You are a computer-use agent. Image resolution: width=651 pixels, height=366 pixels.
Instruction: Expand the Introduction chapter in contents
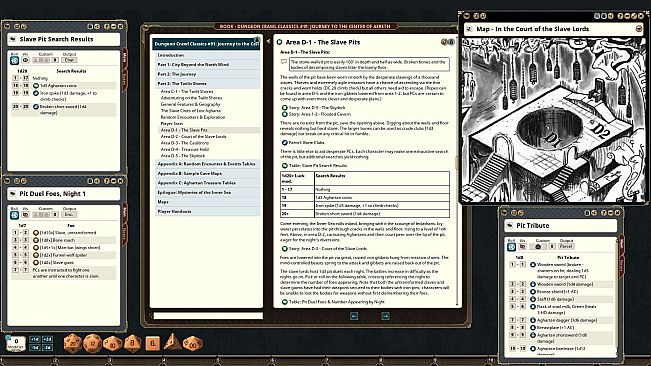pyautogui.click(x=208, y=55)
